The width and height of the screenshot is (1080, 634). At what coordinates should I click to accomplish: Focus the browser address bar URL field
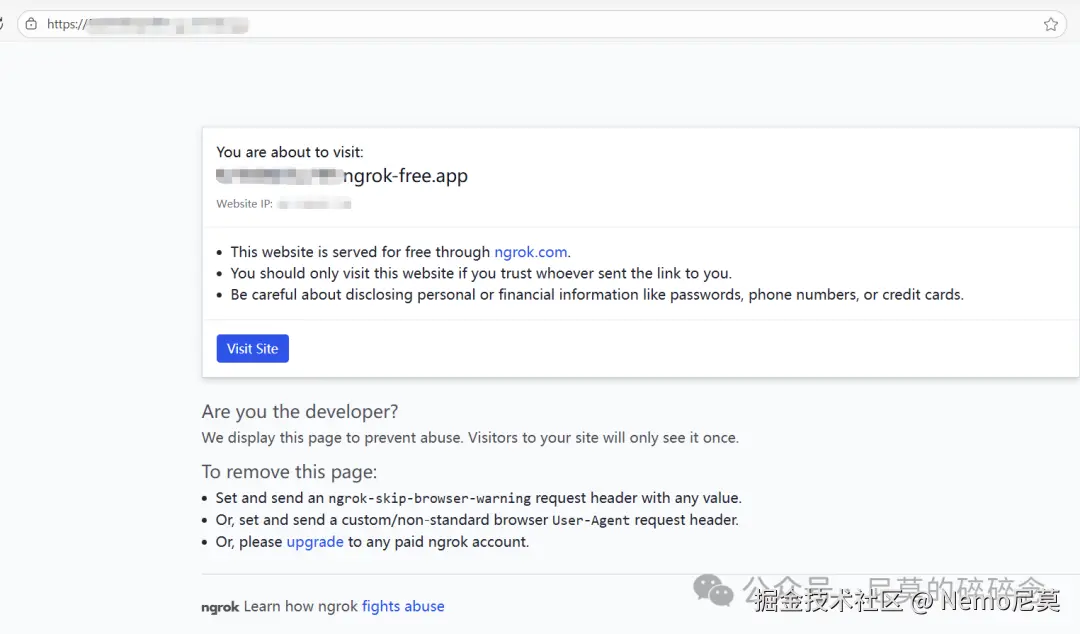[541, 24]
